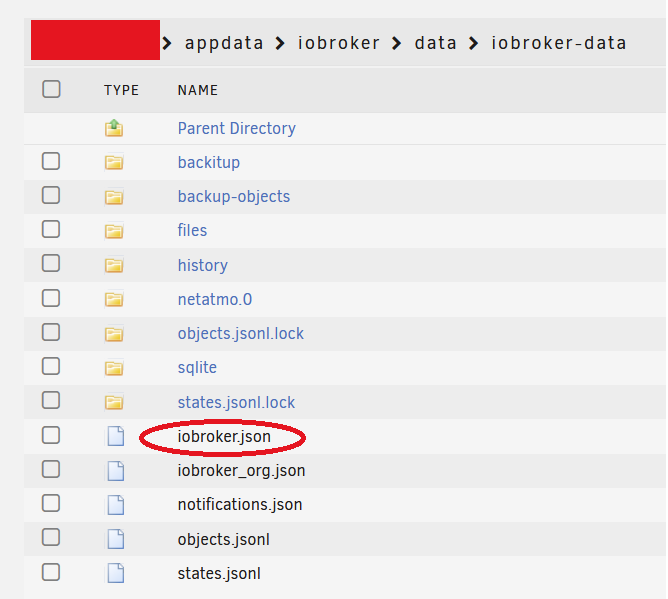Click the iobroker.json file icon
The width and height of the screenshot is (668, 599).
(x=115, y=436)
